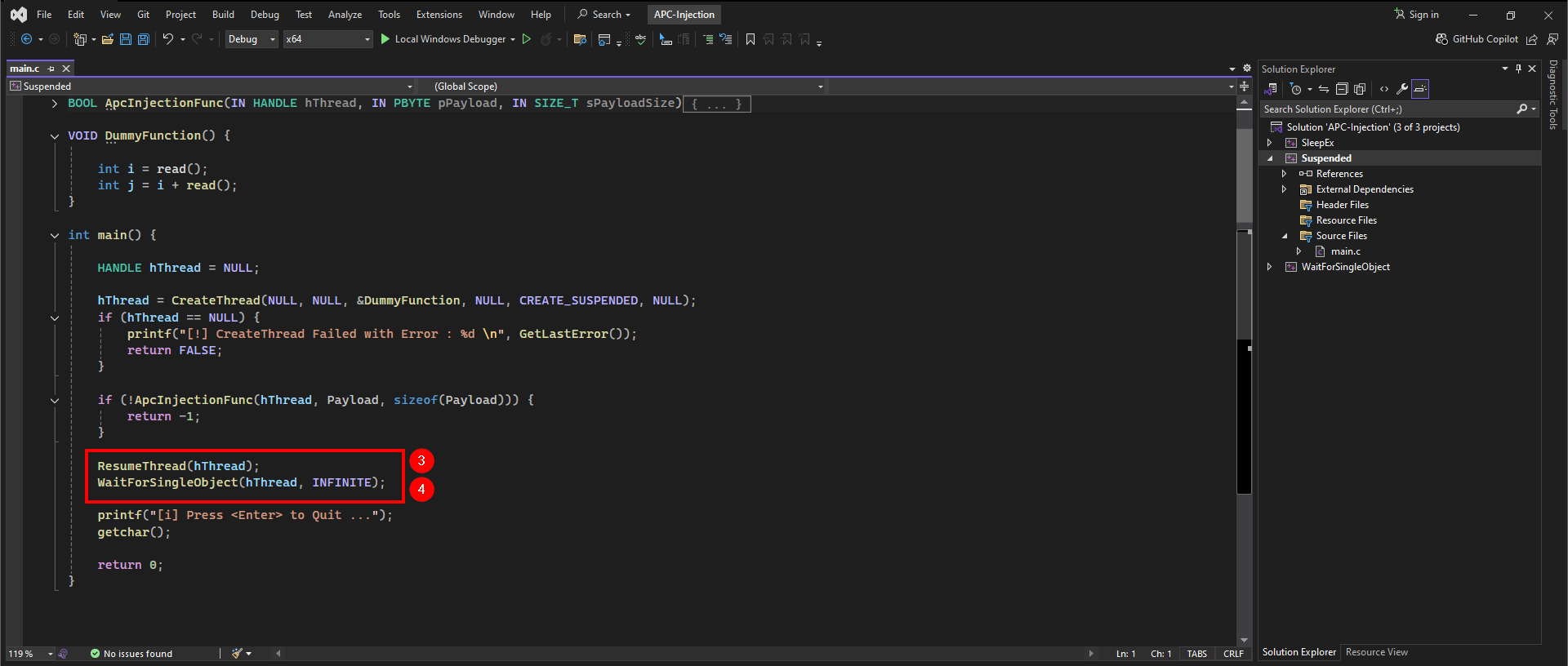Comment out the selected lines

(x=707, y=39)
